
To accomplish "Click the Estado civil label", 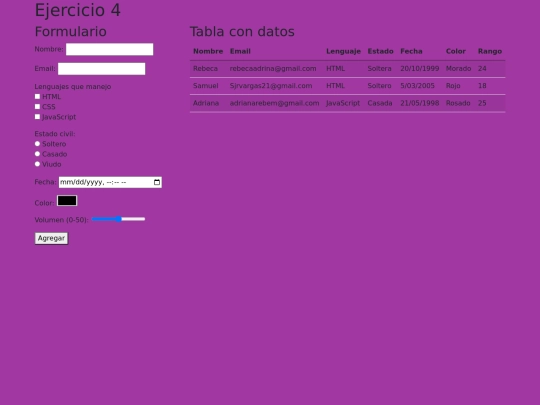I will (55, 134).
